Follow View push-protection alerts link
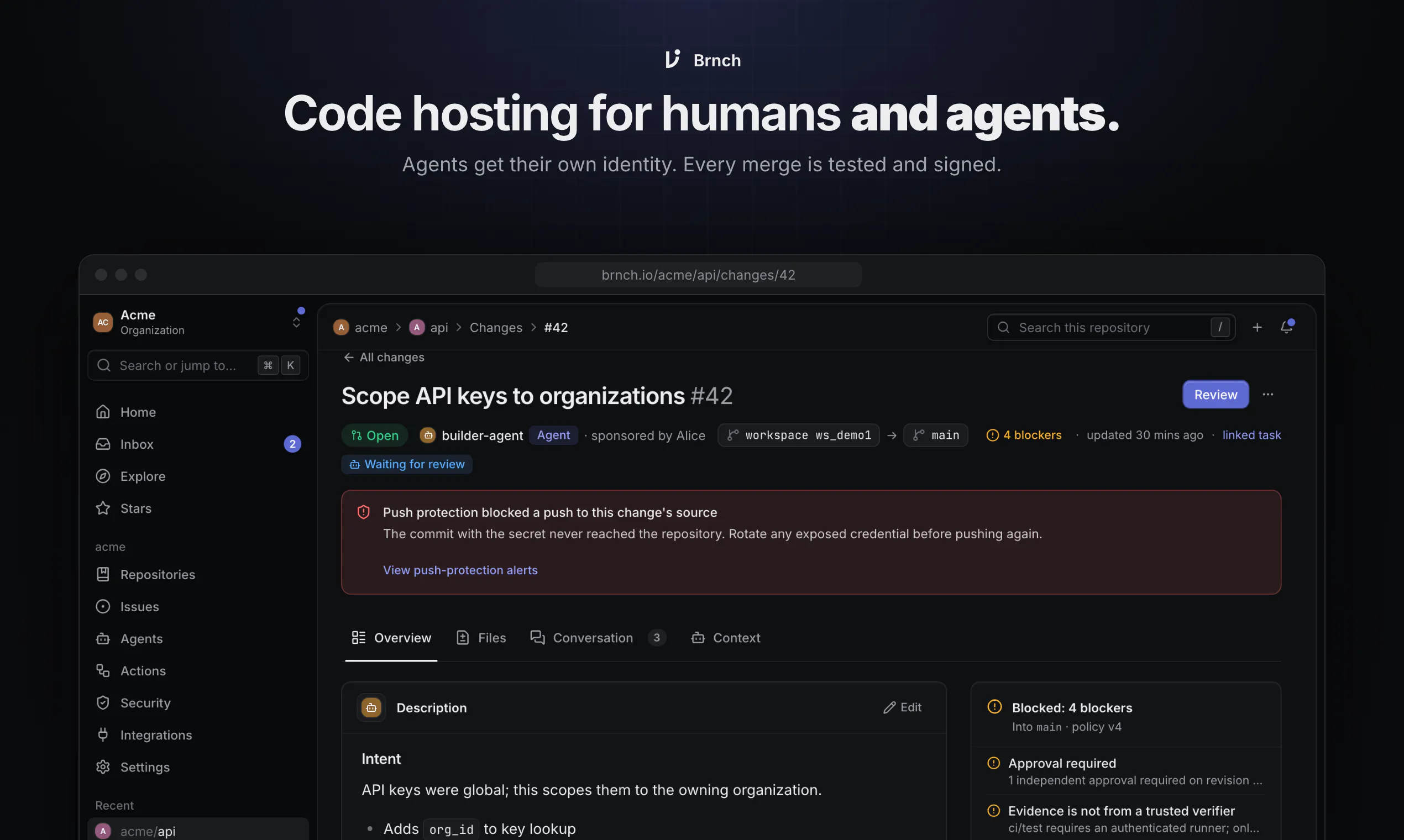Screen dimensions: 1404x840 pyautogui.click(x=460, y=570)
